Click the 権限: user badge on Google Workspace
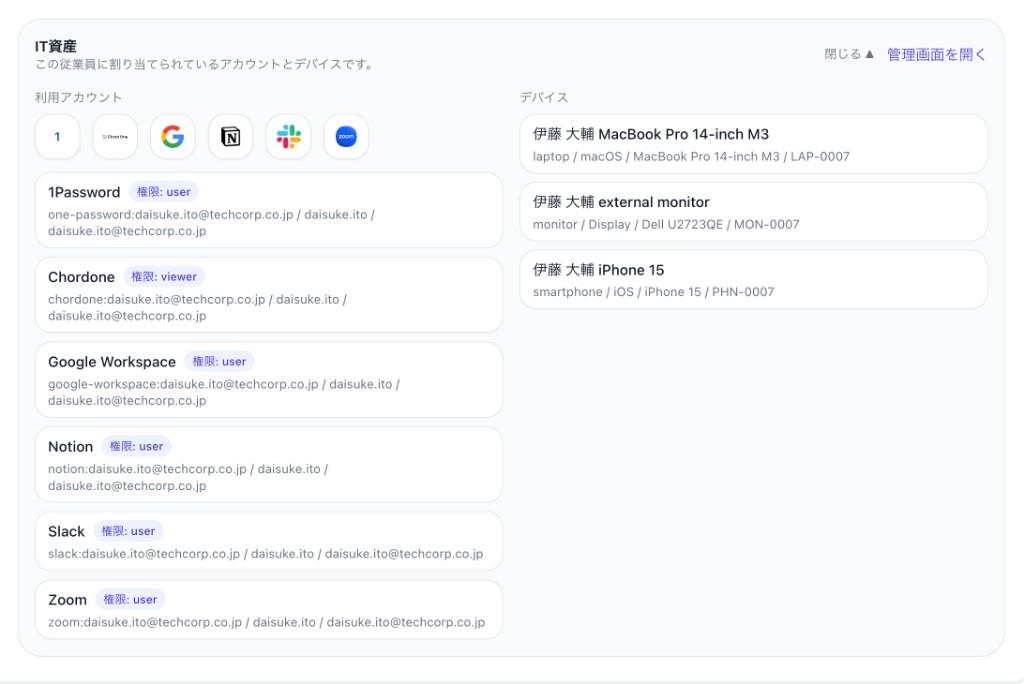 pos(219,362)
